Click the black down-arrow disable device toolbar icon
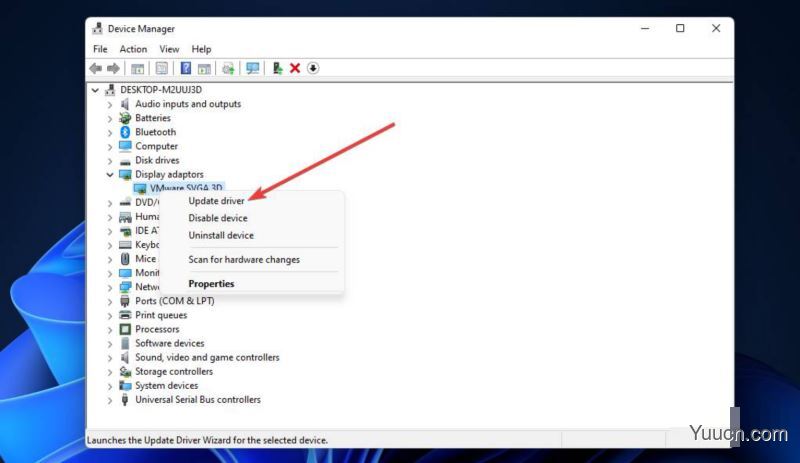This screenshot has width=800, height=463. point(313,68)
